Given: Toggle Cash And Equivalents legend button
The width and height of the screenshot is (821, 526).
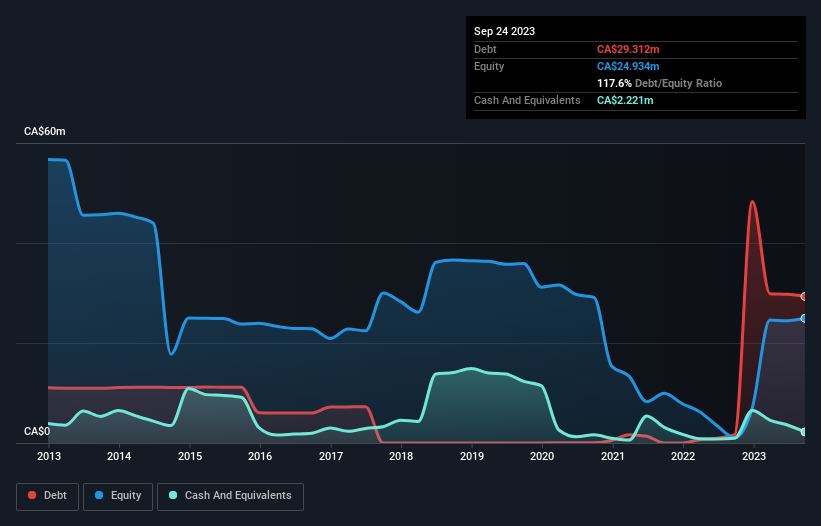Looking at the screenshot, I should coord(230,496).
